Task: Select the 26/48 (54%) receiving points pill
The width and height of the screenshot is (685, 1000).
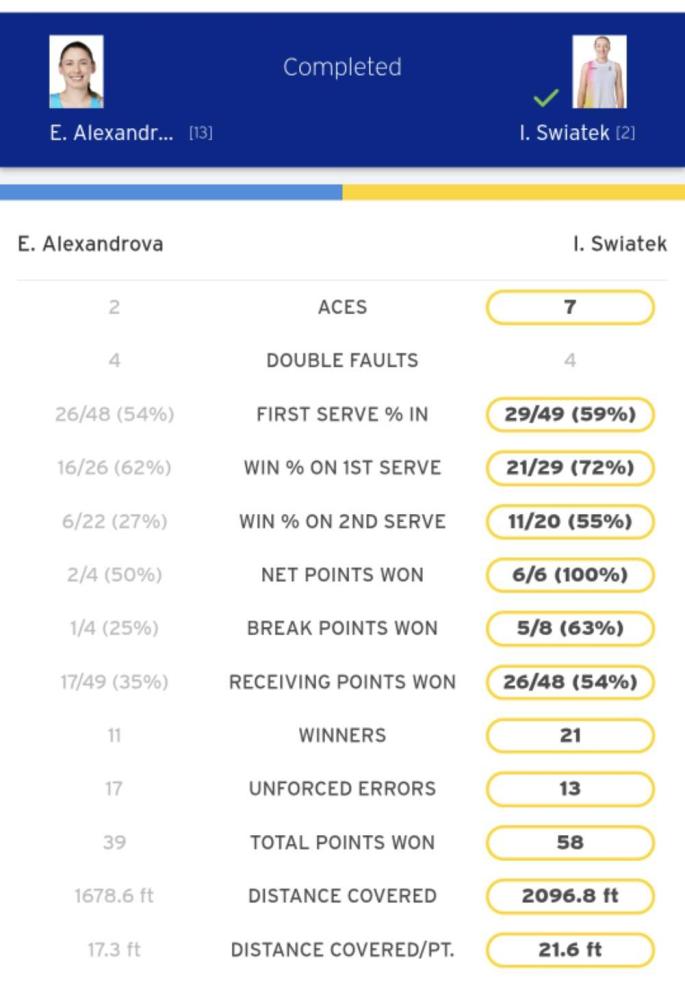Action: tap(570, 682)
